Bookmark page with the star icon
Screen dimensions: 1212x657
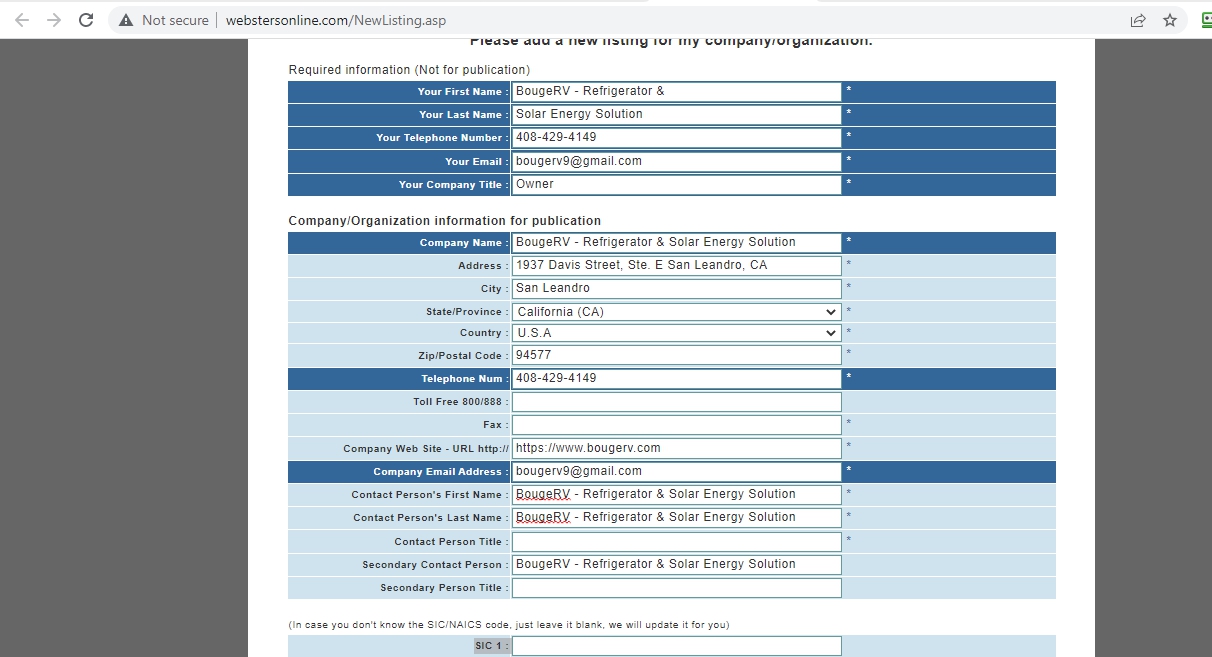point(1169,20)
